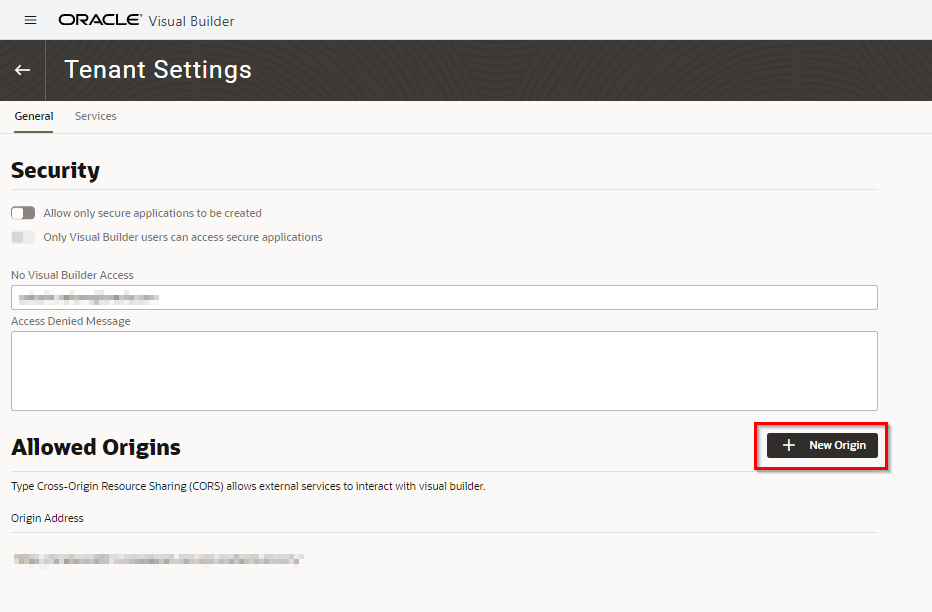Click the Visual Builder product name
932x612 pixels.
pyautogui.click(x=191, y=20)
